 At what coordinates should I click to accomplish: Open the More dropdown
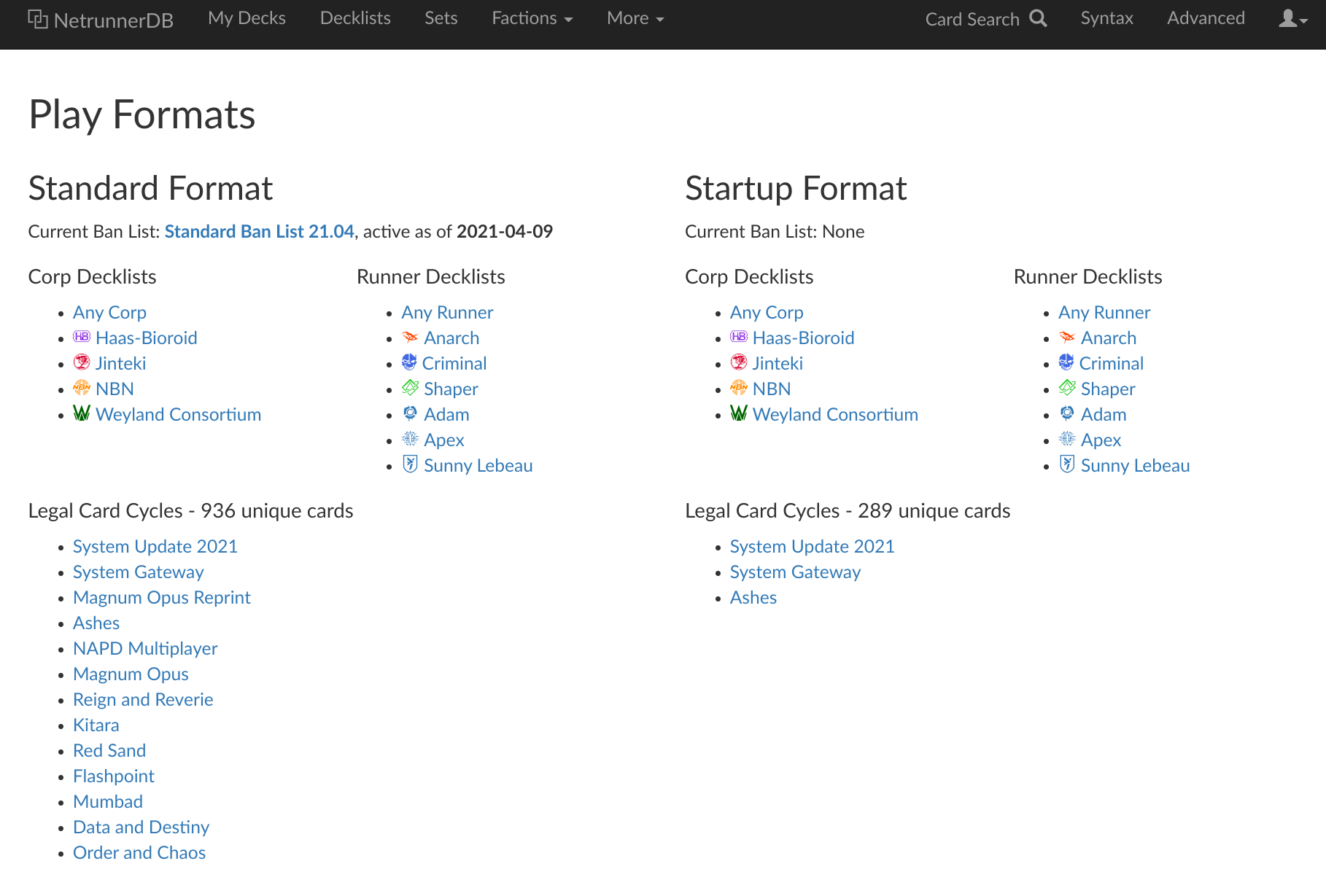pos(634,18)
